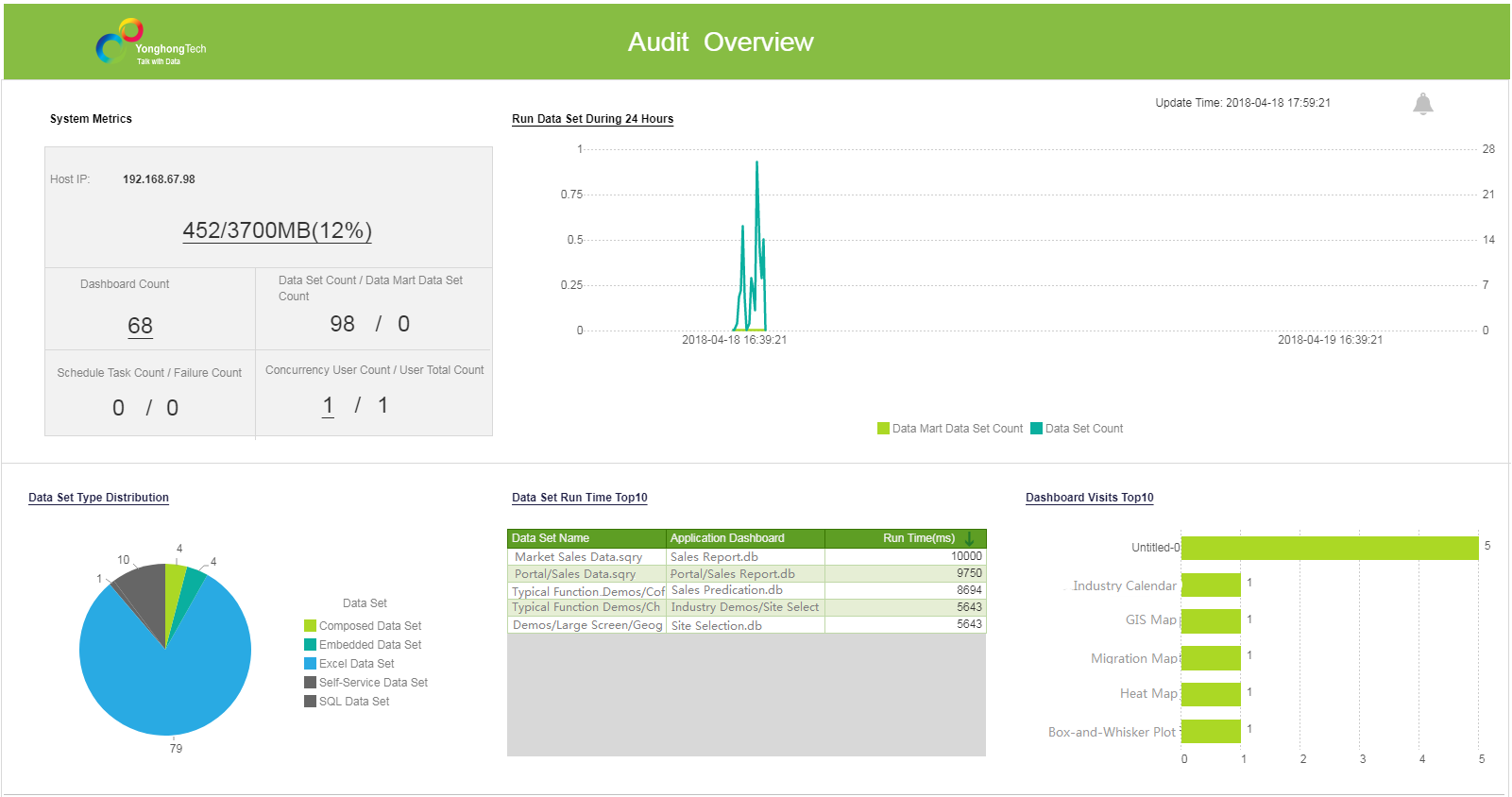This screenshot has height=797, width=1512.
Task: Click the Market Sales Data.sqry cell
Action: coord(586,557)
